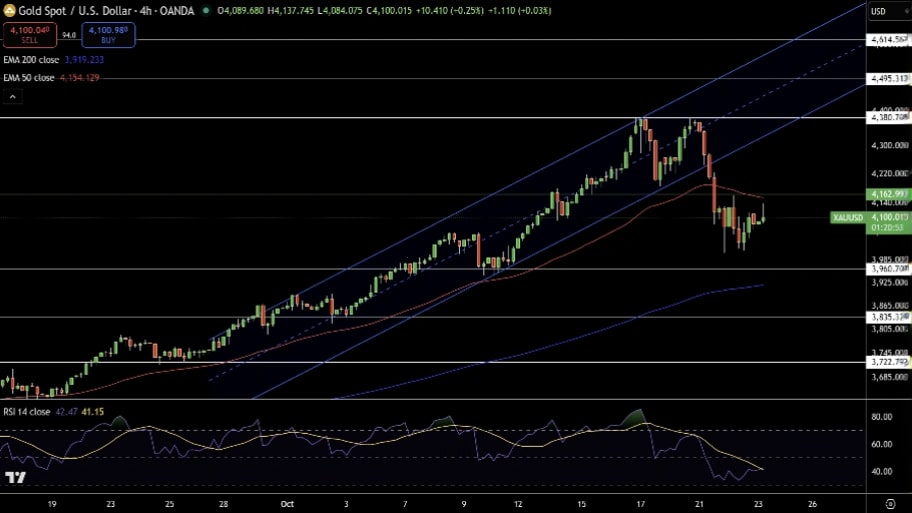Click the 4,614.567 horizontal level price label
The image size is (912, 513).
coord(888,40)
